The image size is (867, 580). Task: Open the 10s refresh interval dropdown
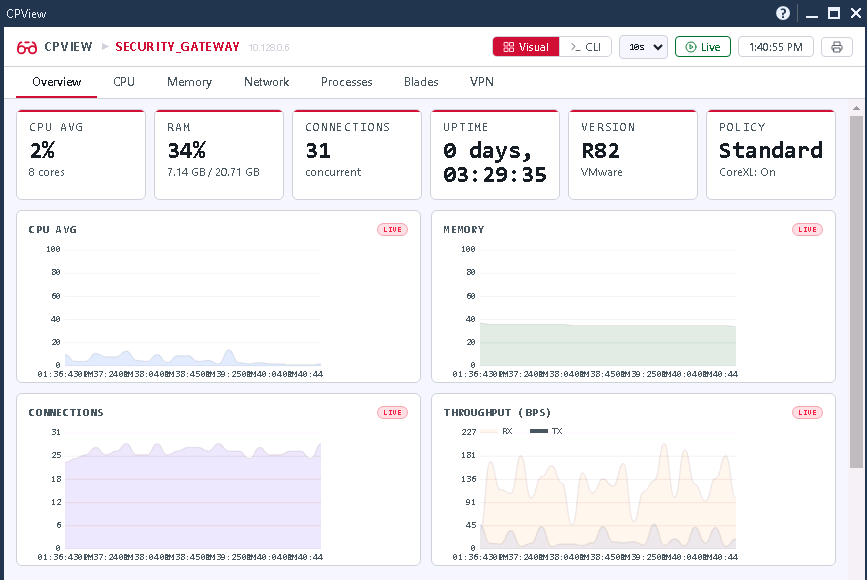click(x=643, y=47)
